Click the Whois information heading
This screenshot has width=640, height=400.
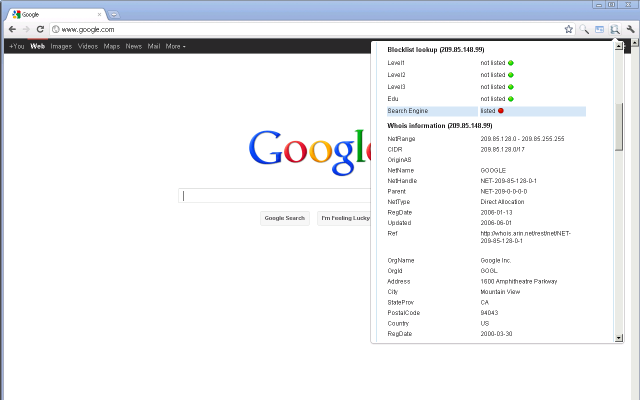(x=440, y=126)
